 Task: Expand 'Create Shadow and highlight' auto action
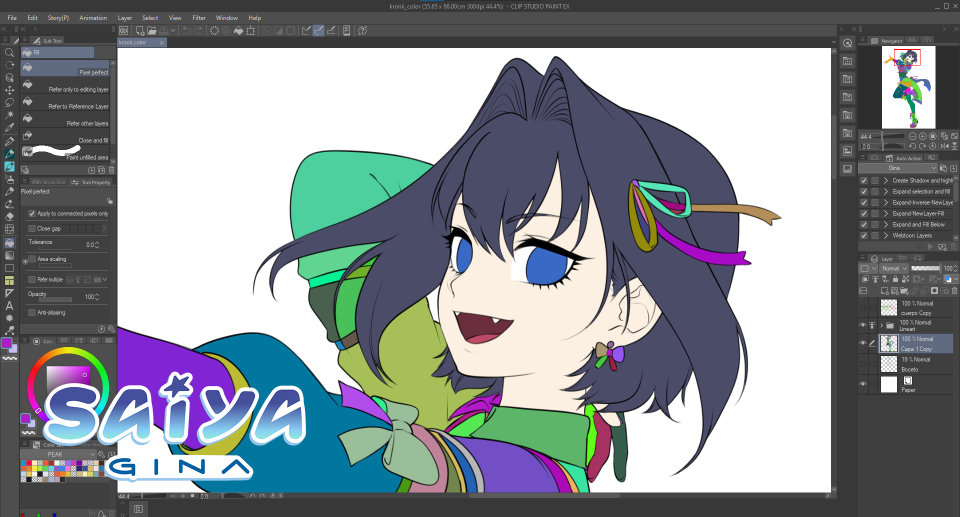[x=885, y=181]
